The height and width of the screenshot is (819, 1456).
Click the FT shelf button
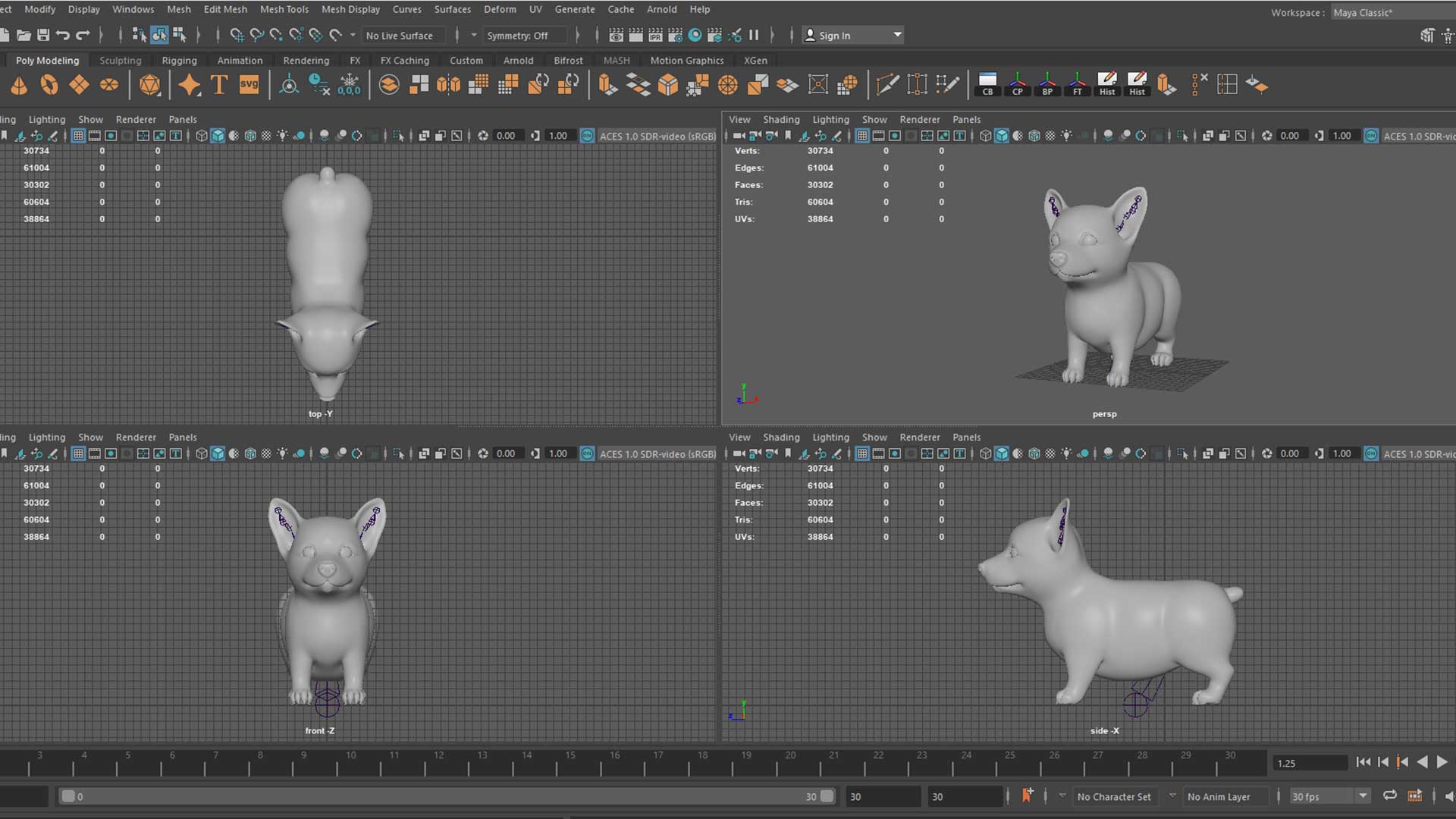point(1077,85)
